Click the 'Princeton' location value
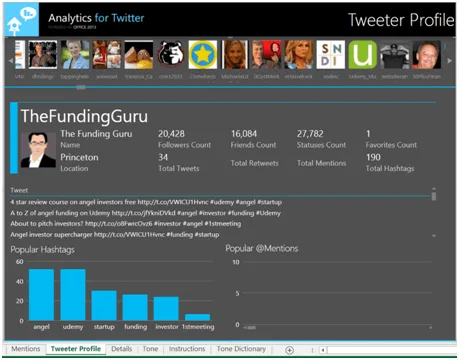 pos(79,157)
